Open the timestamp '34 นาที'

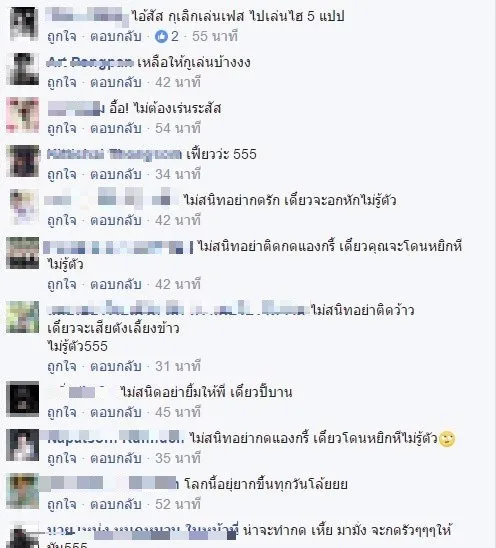point(178,174)
